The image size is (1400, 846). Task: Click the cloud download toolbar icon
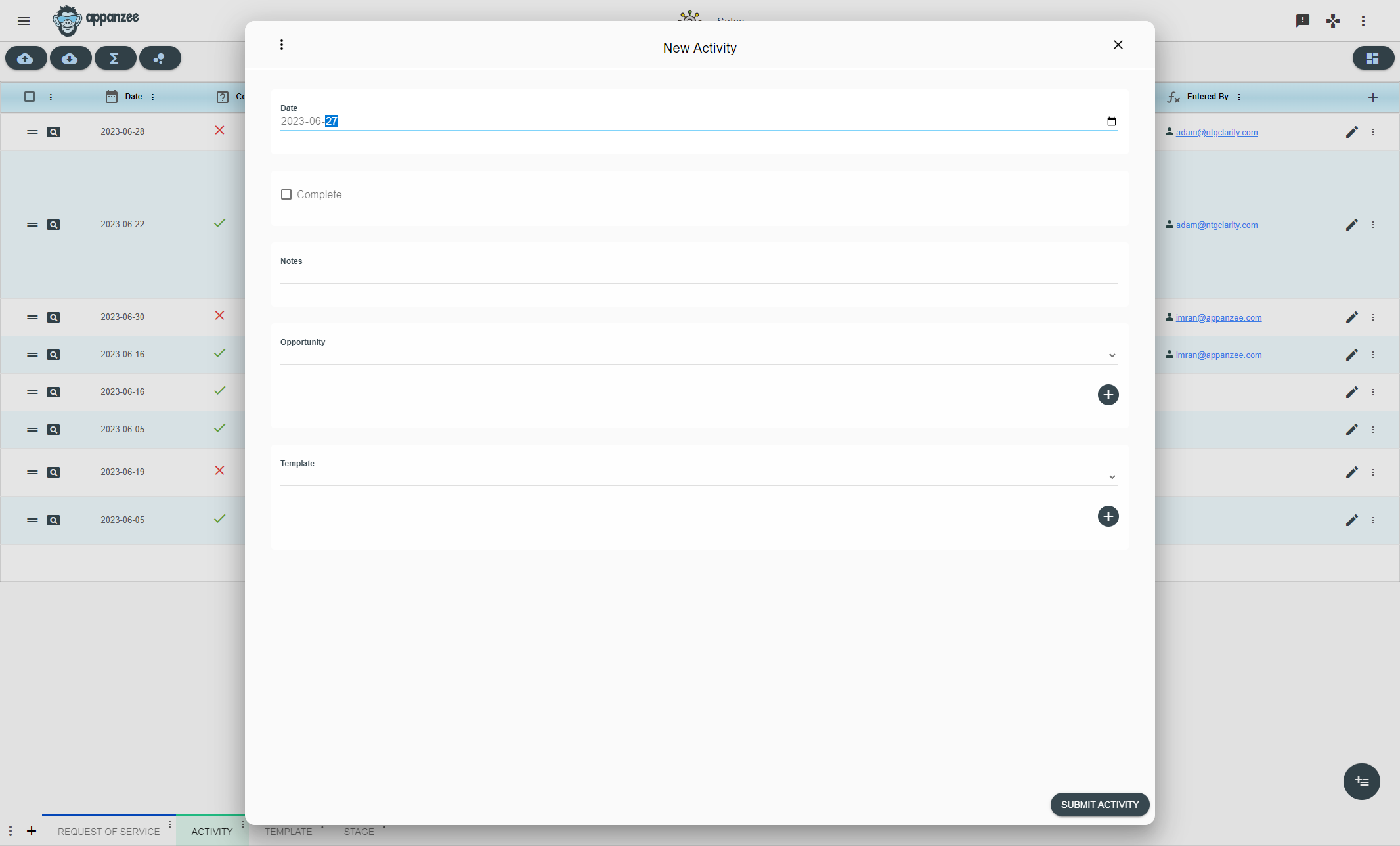(x=70, y=58)
